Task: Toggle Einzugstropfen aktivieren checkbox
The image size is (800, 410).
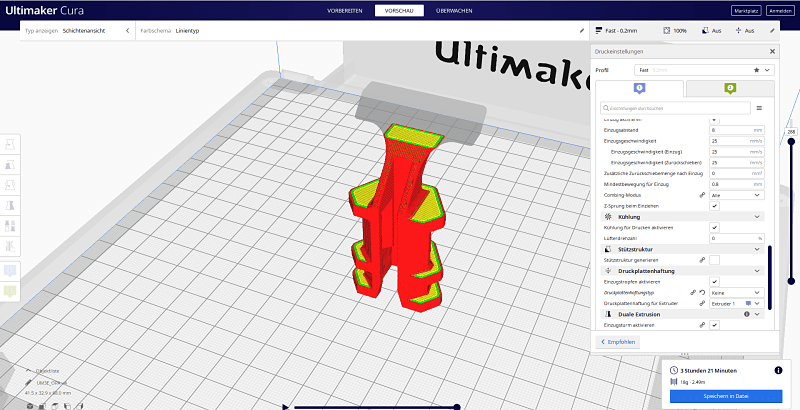Action: click(x=715, y=281)
